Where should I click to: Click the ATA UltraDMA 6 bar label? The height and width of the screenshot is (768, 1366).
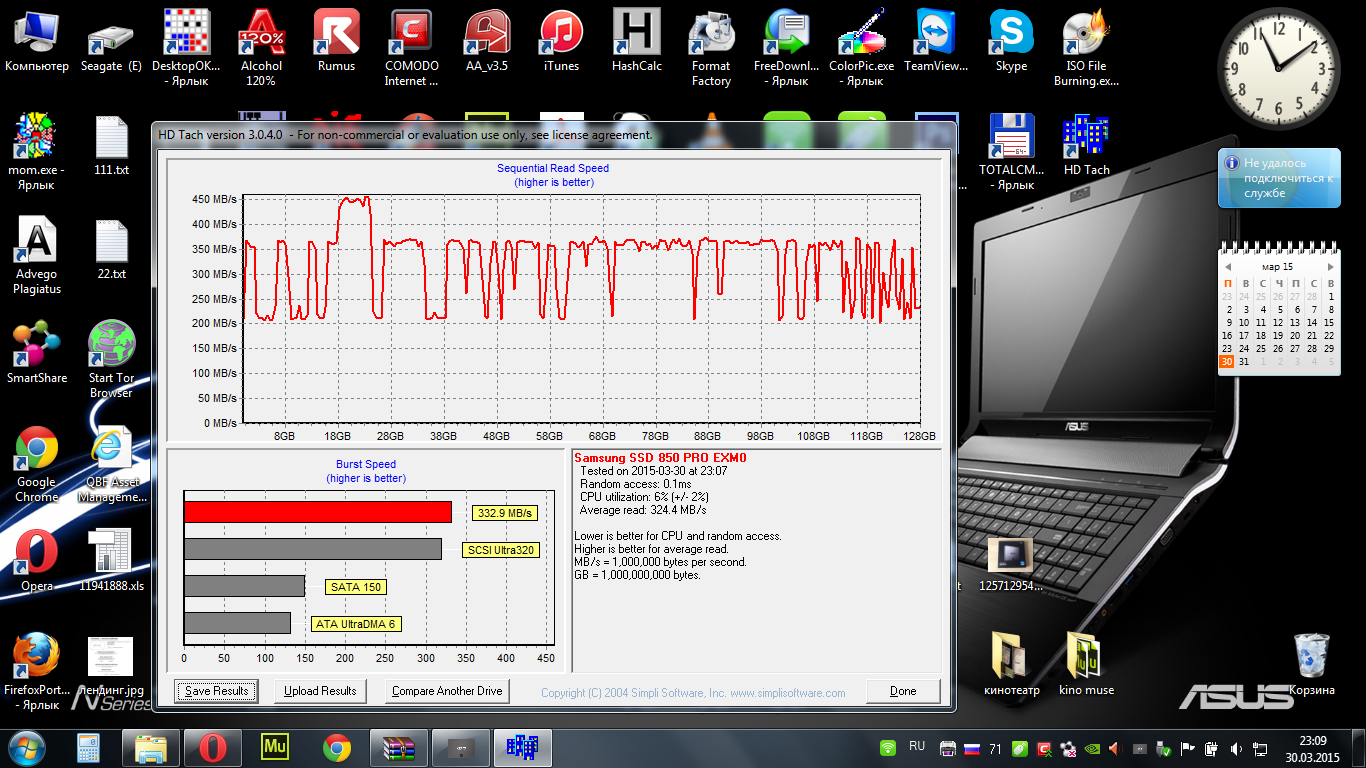click(356, 624)
